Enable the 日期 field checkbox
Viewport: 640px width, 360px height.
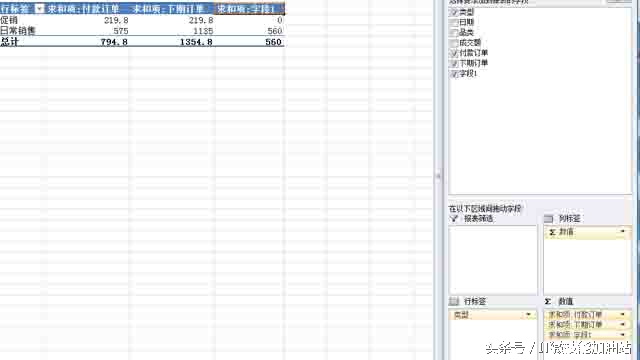(453, 22)
